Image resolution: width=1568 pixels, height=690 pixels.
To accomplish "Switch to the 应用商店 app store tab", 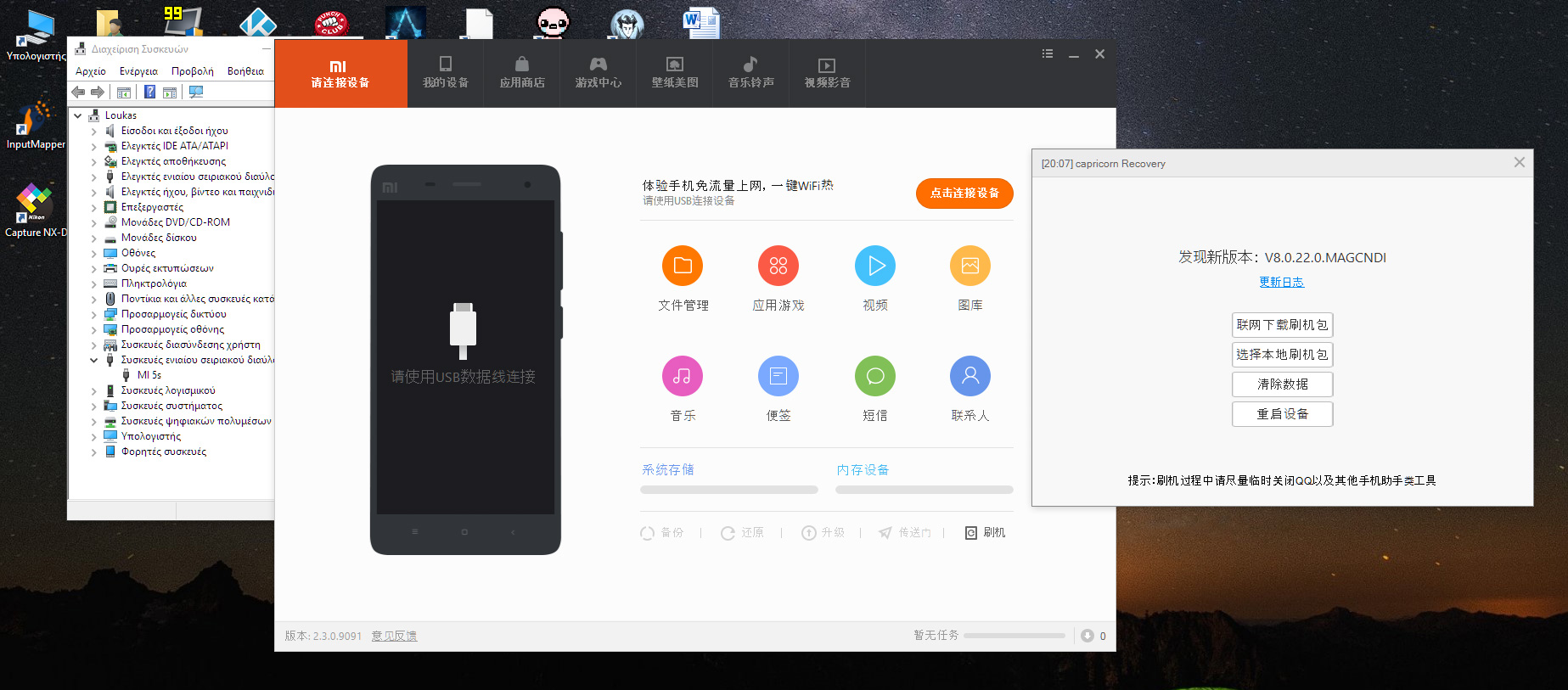I will 521,73.
